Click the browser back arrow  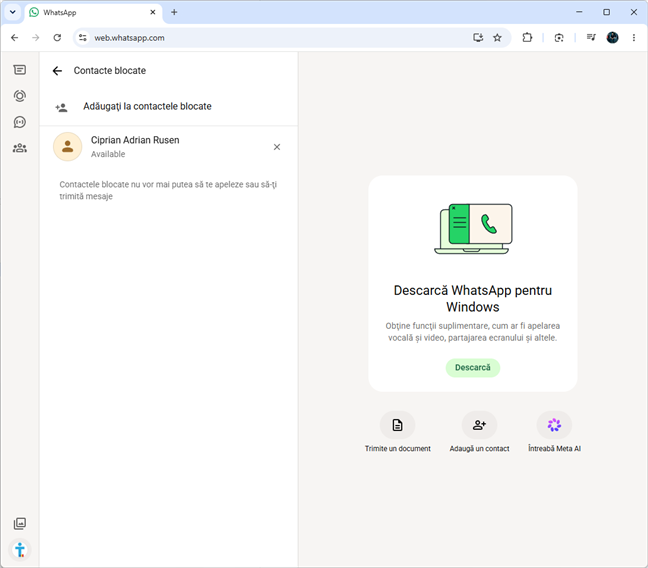pyautogui.click(x=14, y=38)
